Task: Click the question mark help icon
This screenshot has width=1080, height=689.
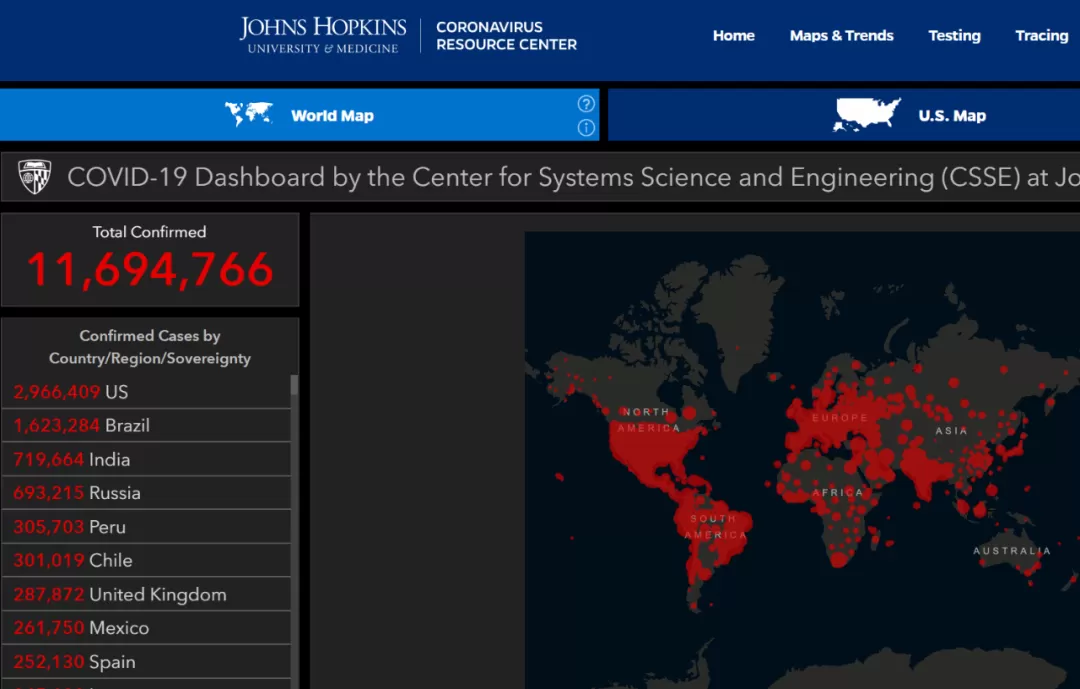Action: coord(586,103)
